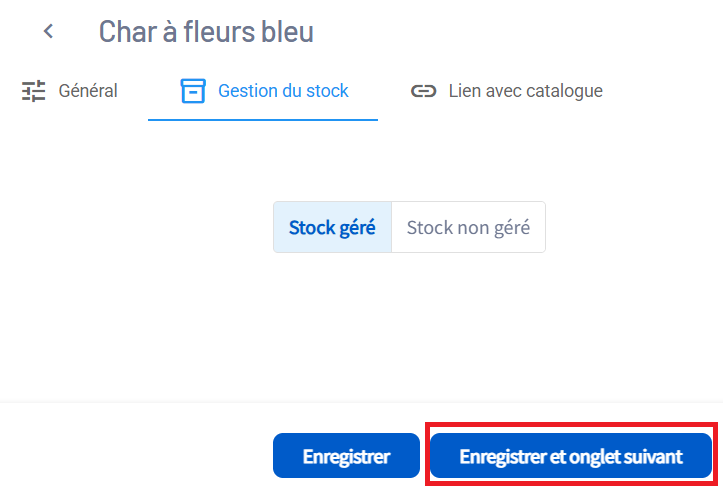Open catalogue link tab via link icon
This screenshot has height=490, width=723.
pyautogui.click(x=424, y=91)
